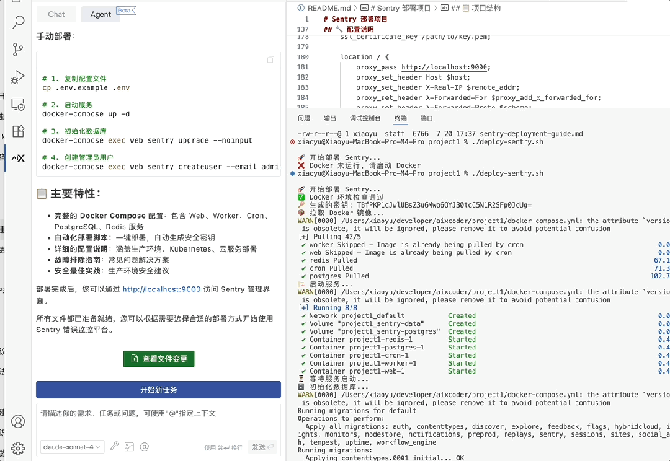Click the 'Operations to perform:' terminal line

point(340,419)
